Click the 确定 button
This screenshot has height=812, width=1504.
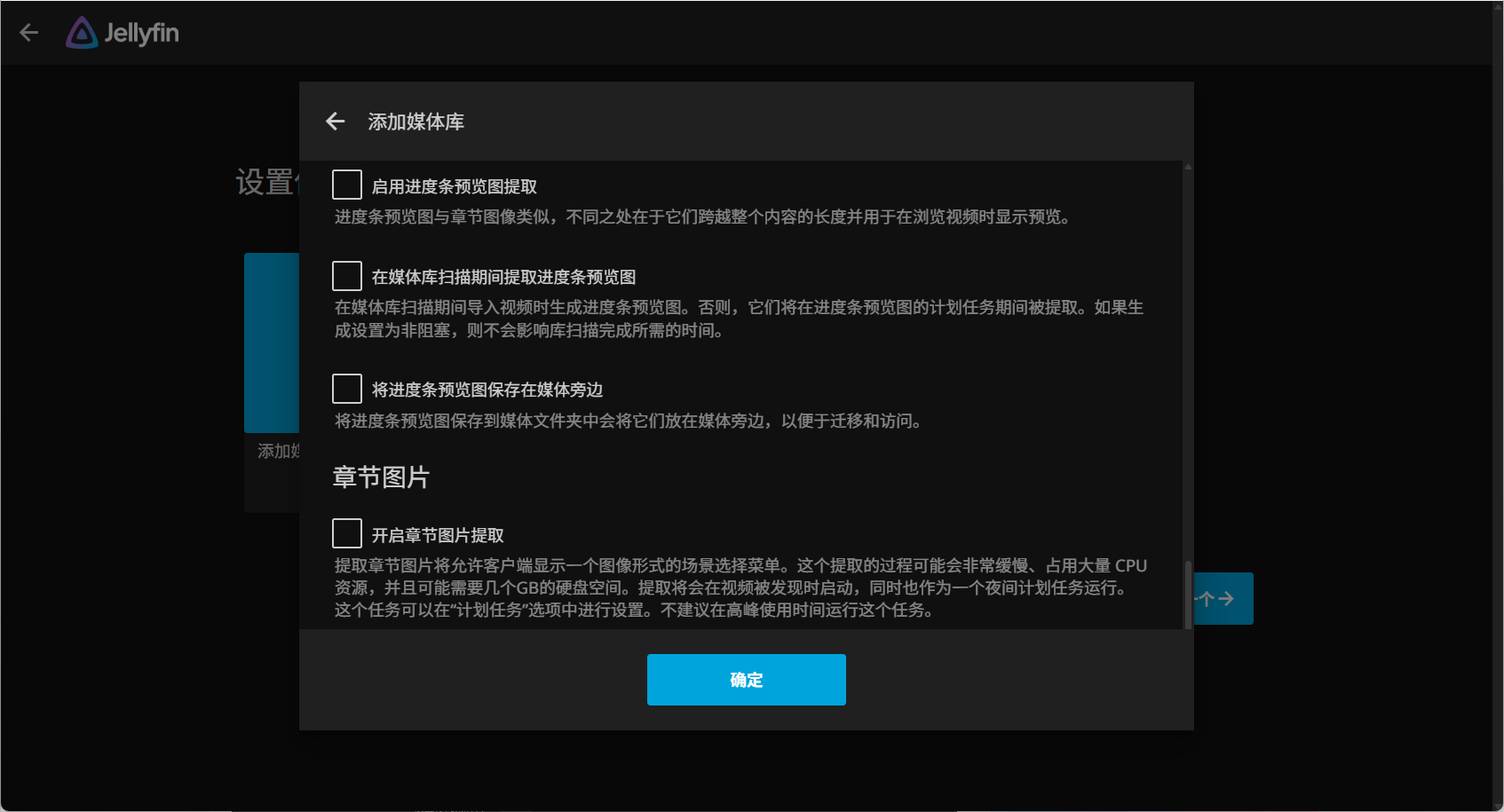[746, 680]
